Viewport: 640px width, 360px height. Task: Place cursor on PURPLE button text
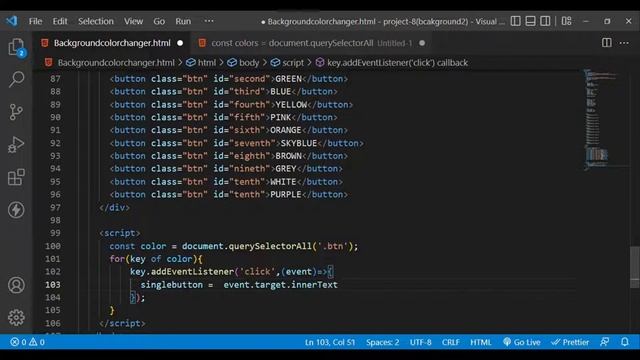286,195
